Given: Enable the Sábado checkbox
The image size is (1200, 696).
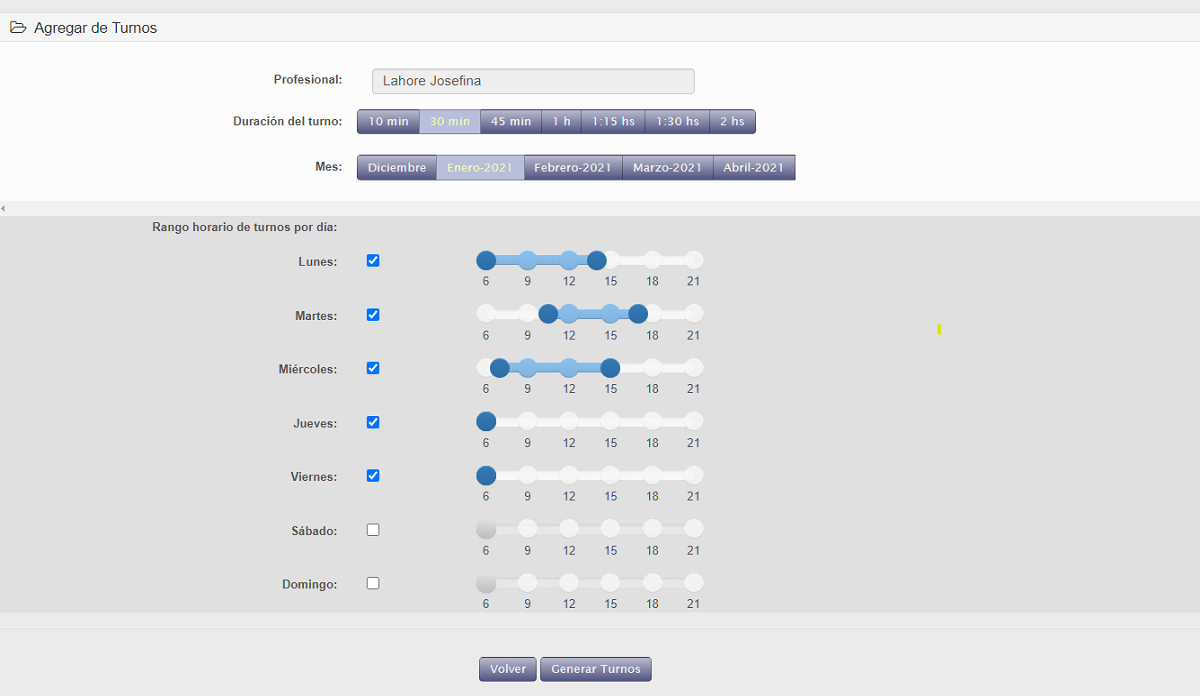Looking at the screenshot, I should (x=373, y=530).
